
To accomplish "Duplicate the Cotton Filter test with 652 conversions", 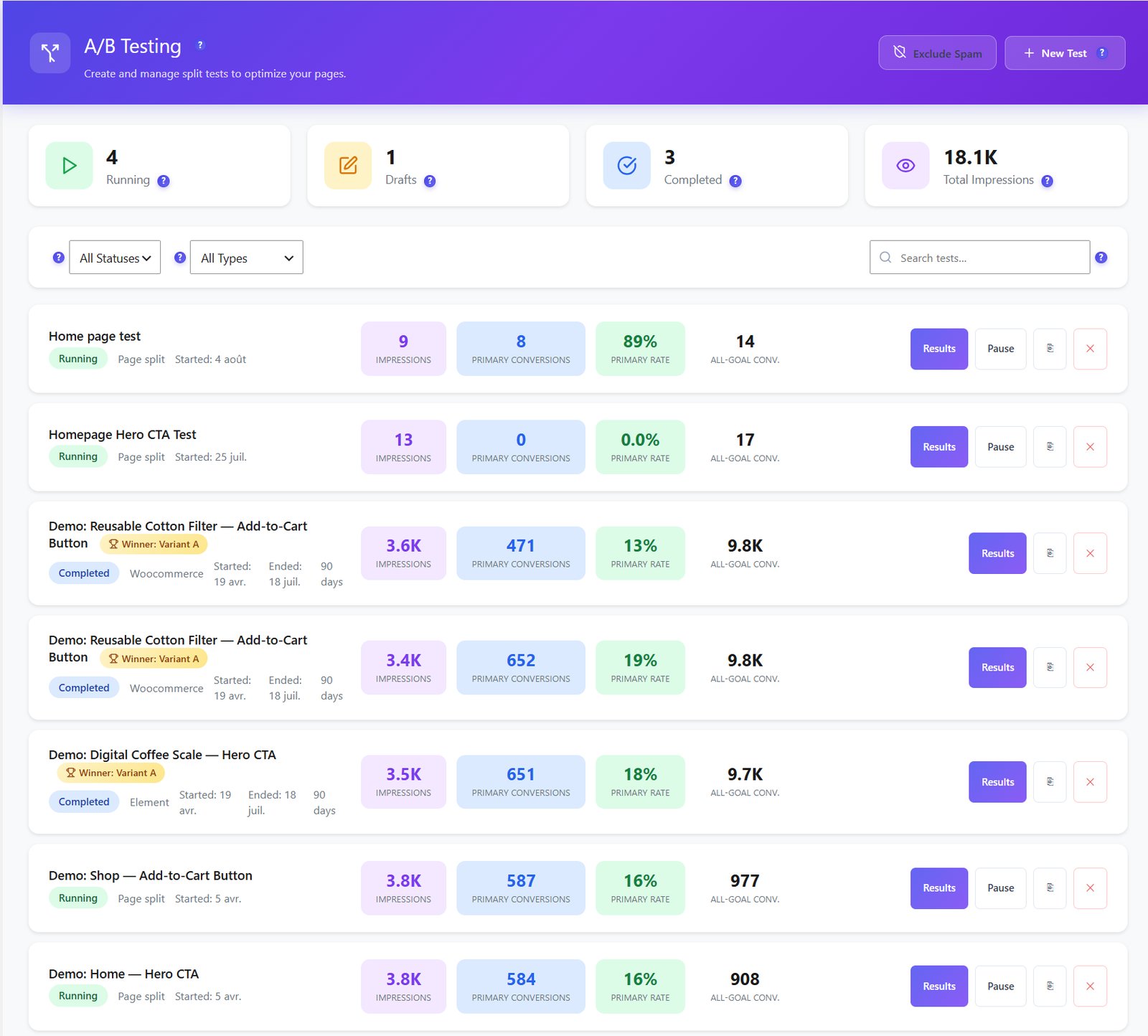I will [1050, 667].
